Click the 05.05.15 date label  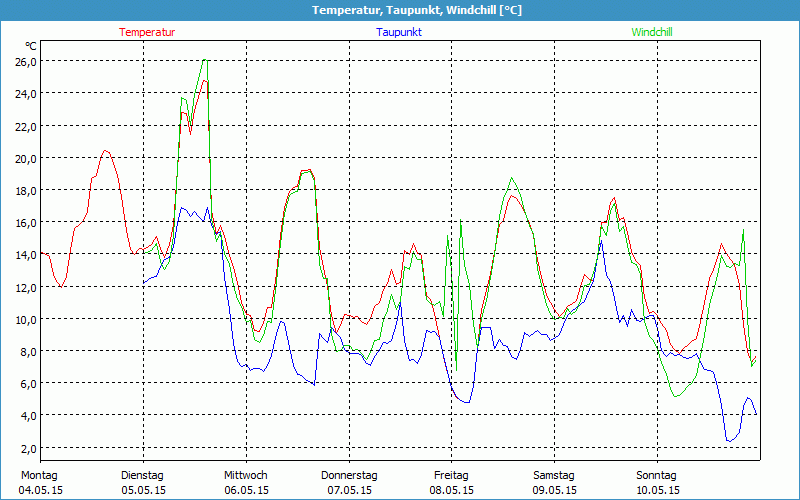coord(143,490)
